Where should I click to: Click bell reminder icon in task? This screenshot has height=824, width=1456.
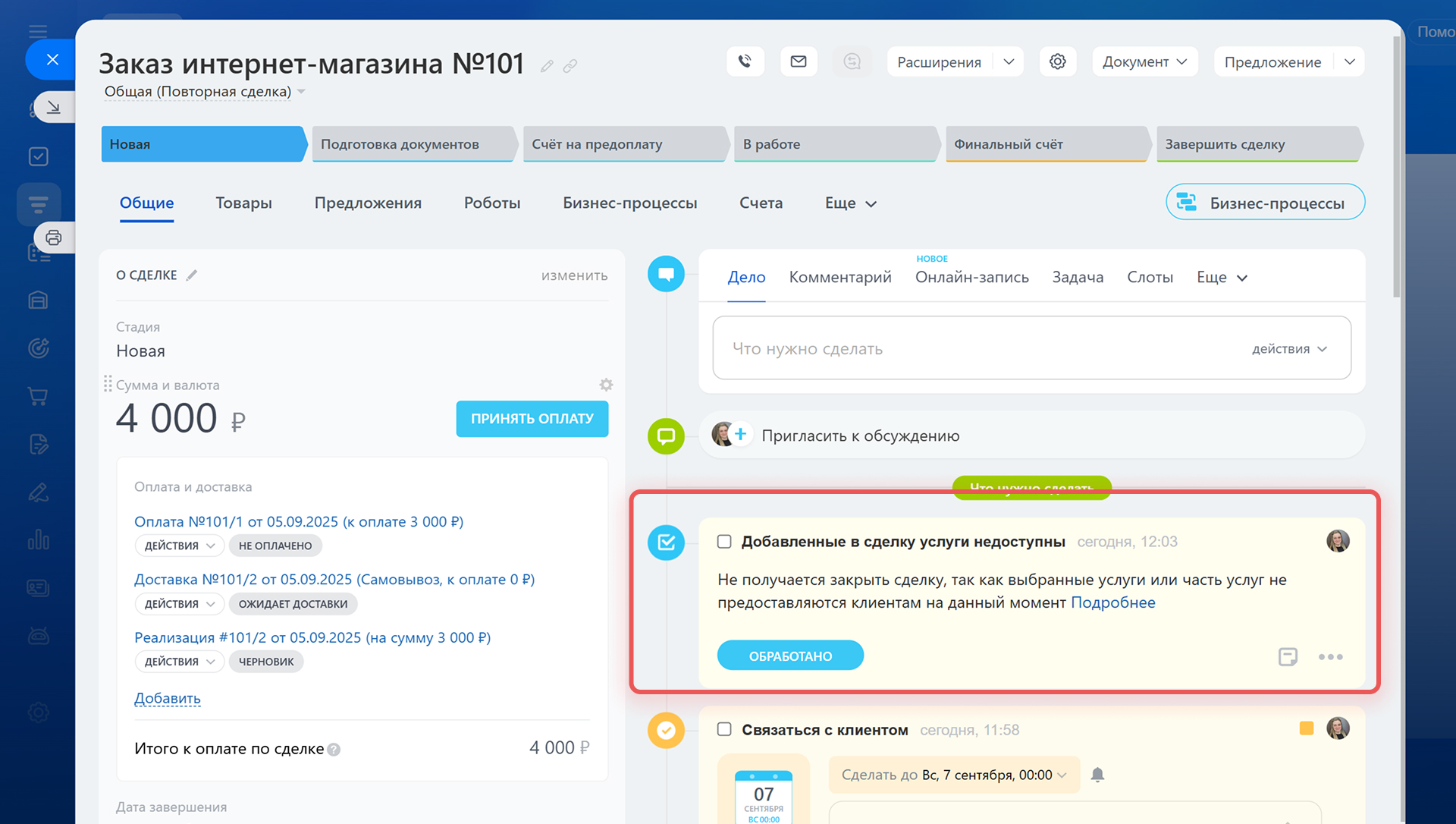(1097, 775)
